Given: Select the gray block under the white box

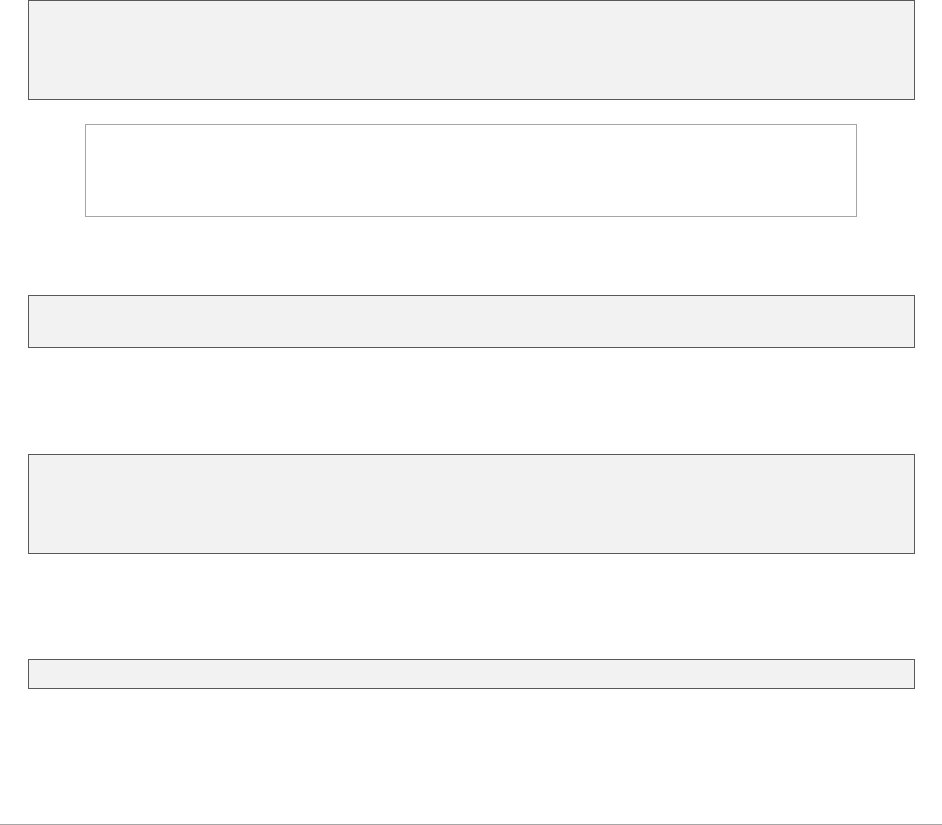Looking at the screenshot, I should coord(471,321).
